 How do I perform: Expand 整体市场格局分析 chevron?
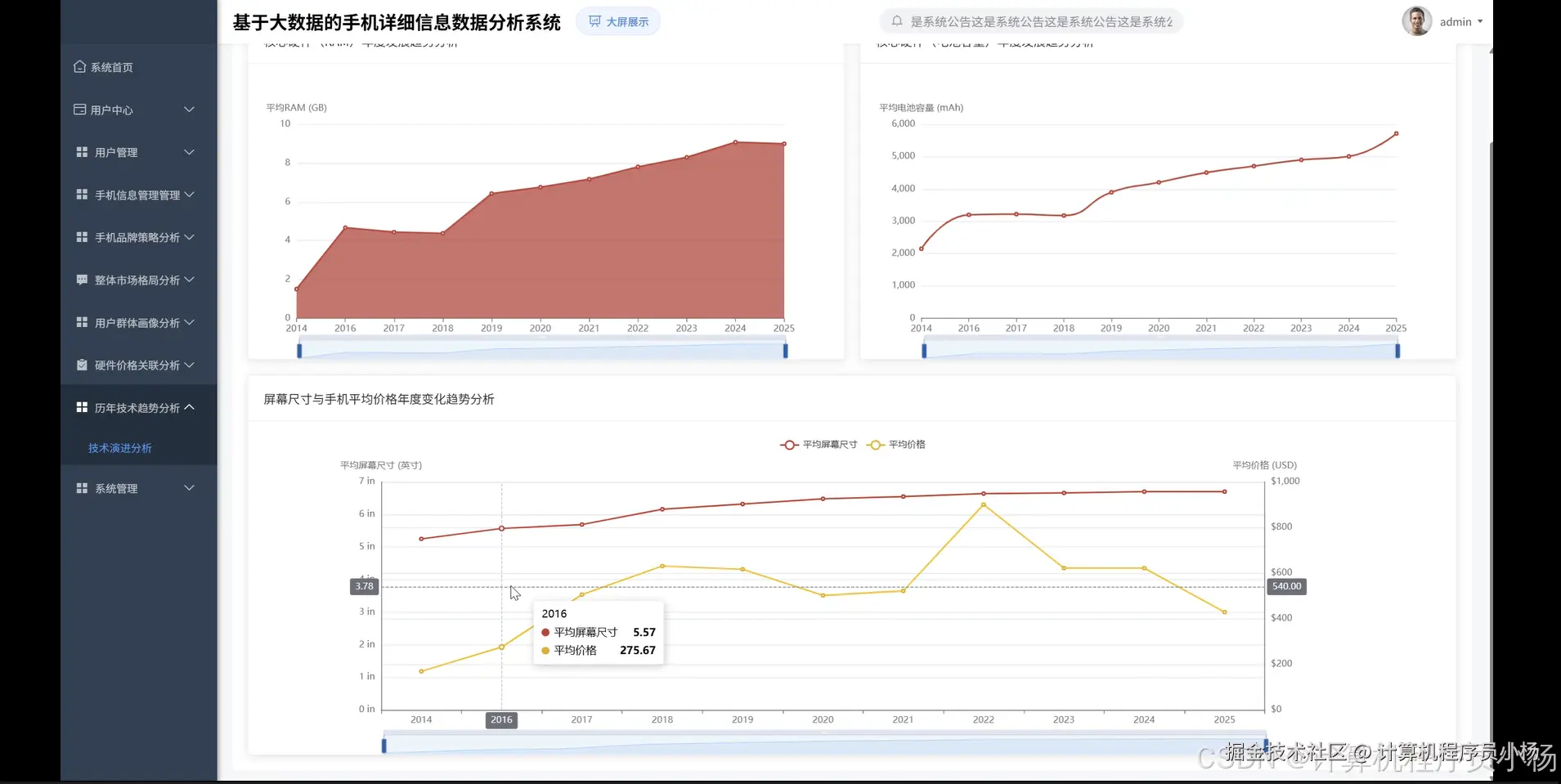coord(189,280)
